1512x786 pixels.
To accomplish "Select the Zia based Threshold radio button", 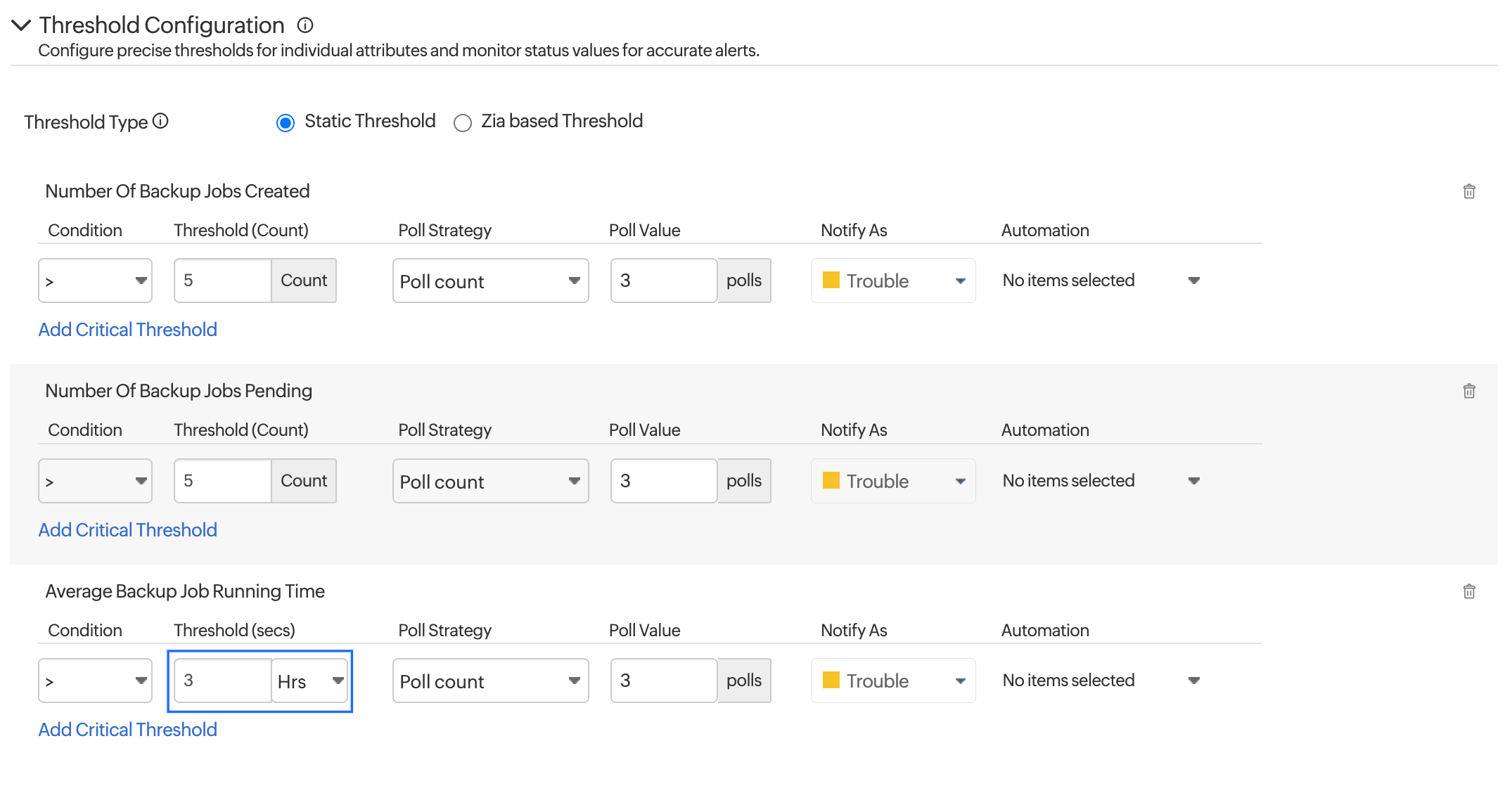I will click(462, 123).
